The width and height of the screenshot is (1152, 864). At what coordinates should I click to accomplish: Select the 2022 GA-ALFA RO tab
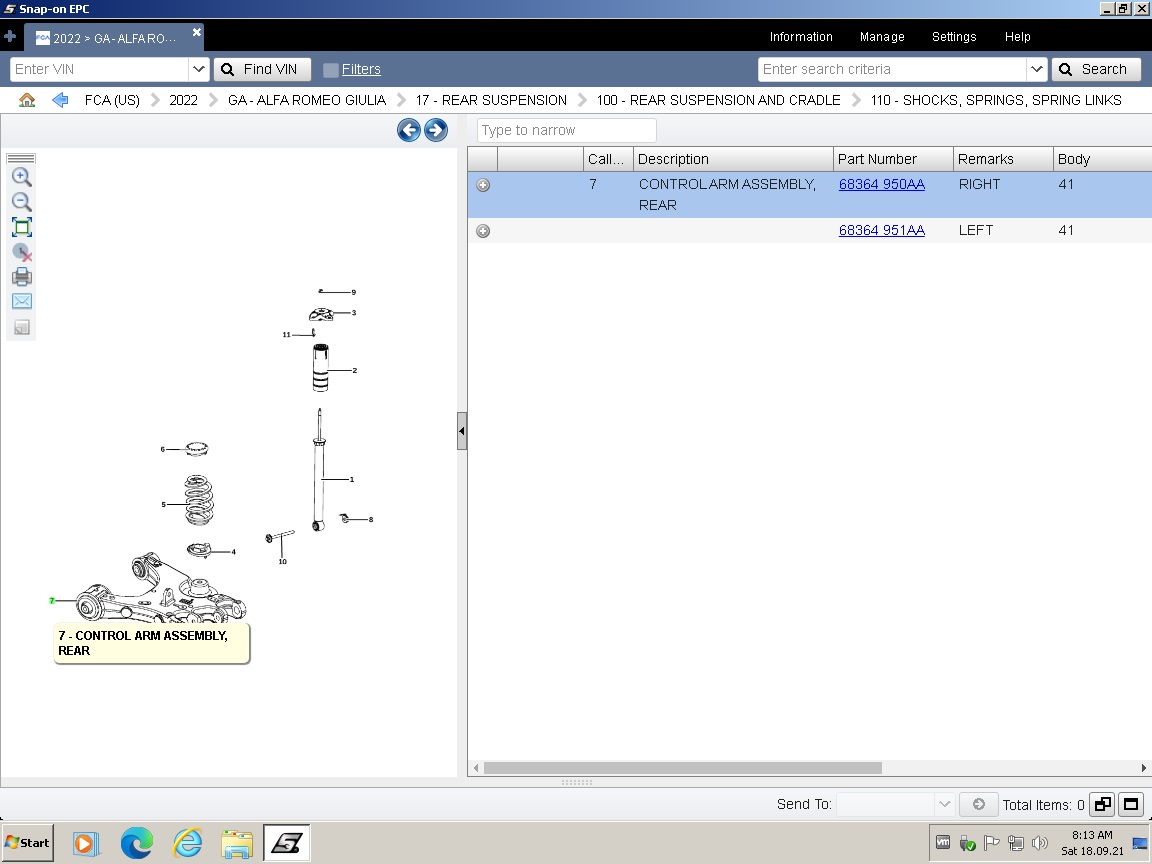(x=114, y=37)
